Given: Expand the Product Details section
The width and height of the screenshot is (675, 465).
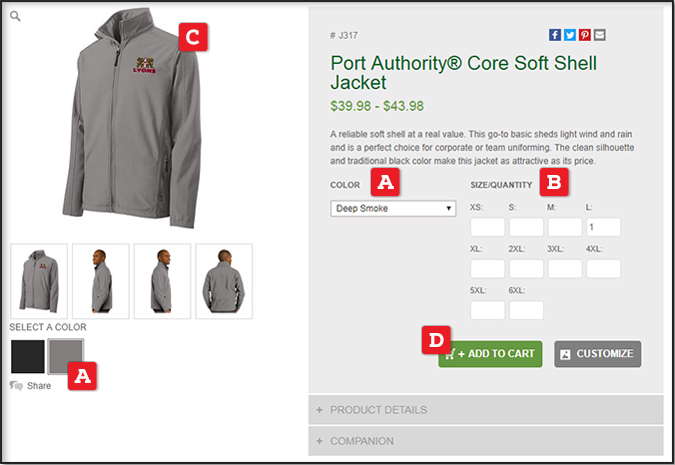Looking at the screenshot, I should coord(486,410).
